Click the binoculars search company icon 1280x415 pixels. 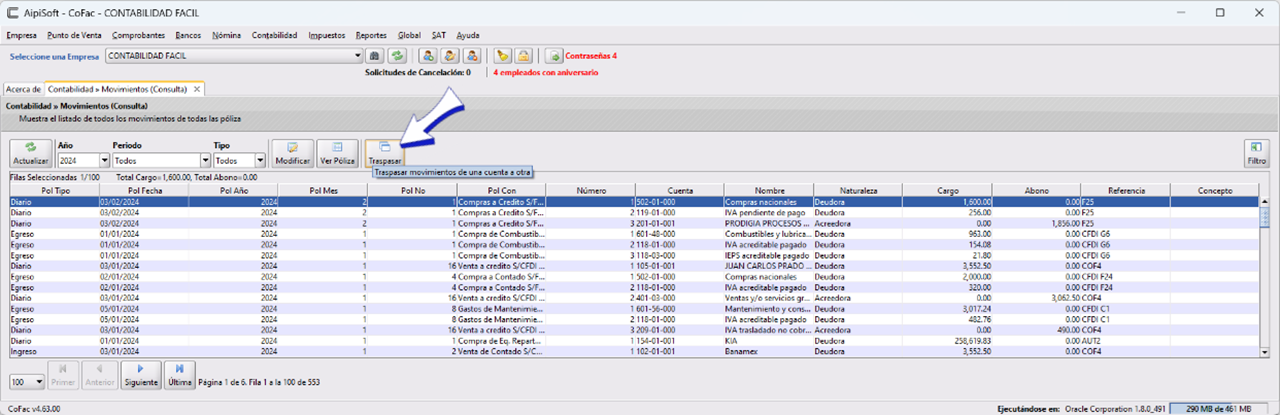tap(375, 56)
